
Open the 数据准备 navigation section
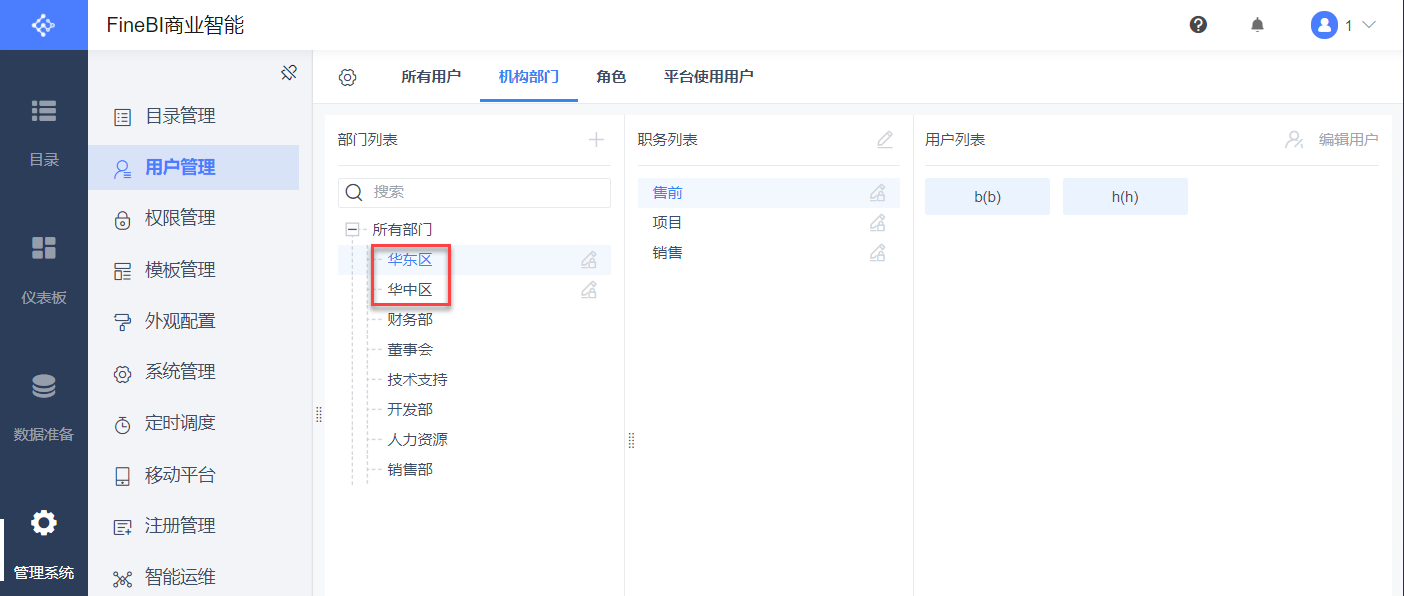click(44, 408)
